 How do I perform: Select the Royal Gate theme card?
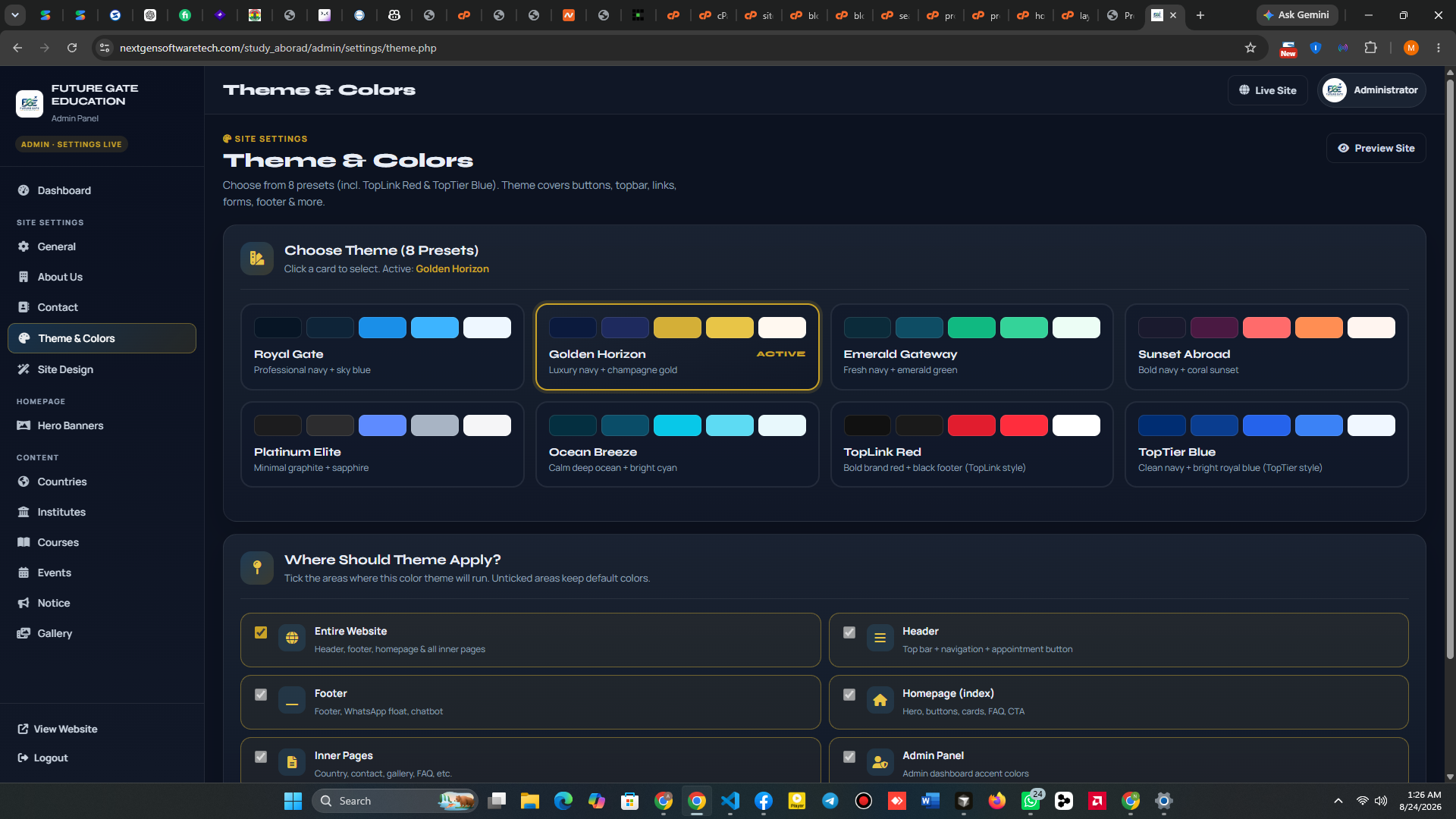coord(382,347)
